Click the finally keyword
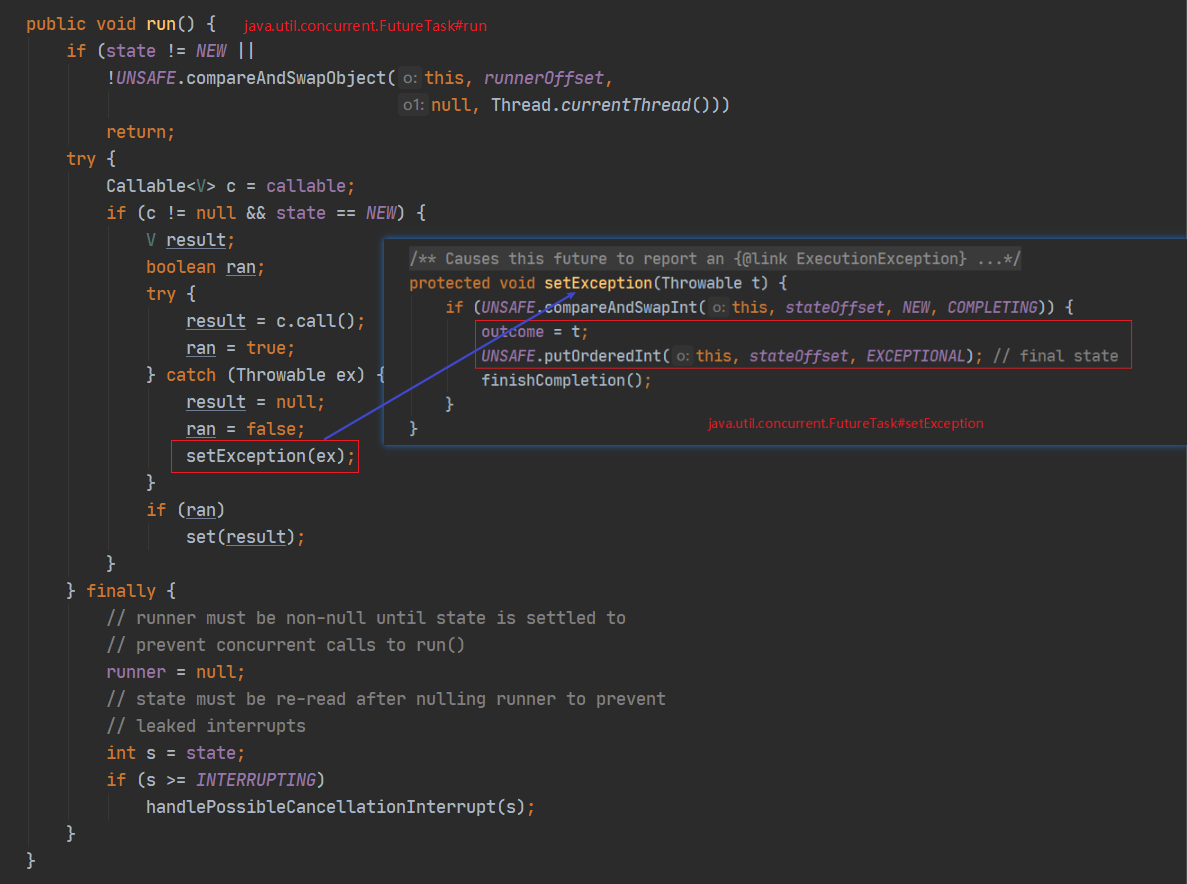Screen dimensions: 1187x884 coord(120,591)
